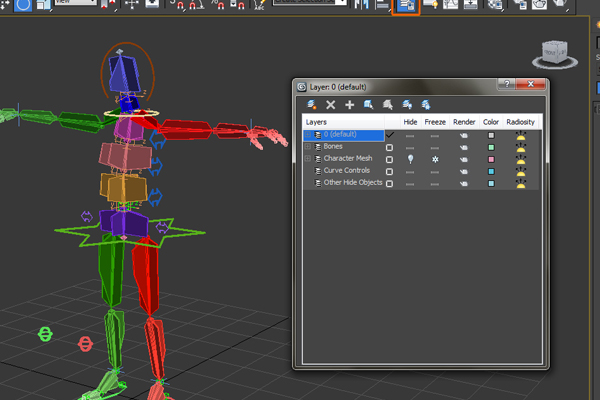The image size is (600, 400).
Task: Toggle Render icon for Curve Controls layer
Action: click(x=464, y=171)
